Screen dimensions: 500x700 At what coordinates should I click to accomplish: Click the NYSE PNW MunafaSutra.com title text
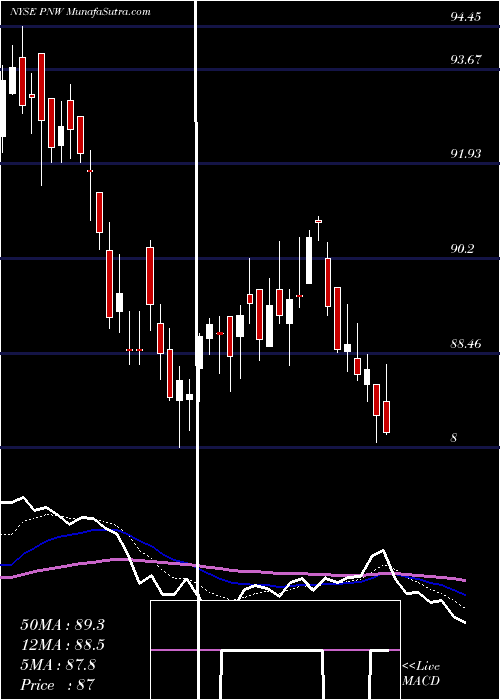click(80, 12)
